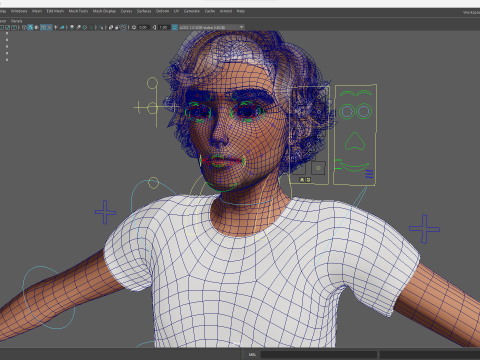Select the blue lines control in face panel
This screenshot has height=360, width=480.
click(369, 174)
